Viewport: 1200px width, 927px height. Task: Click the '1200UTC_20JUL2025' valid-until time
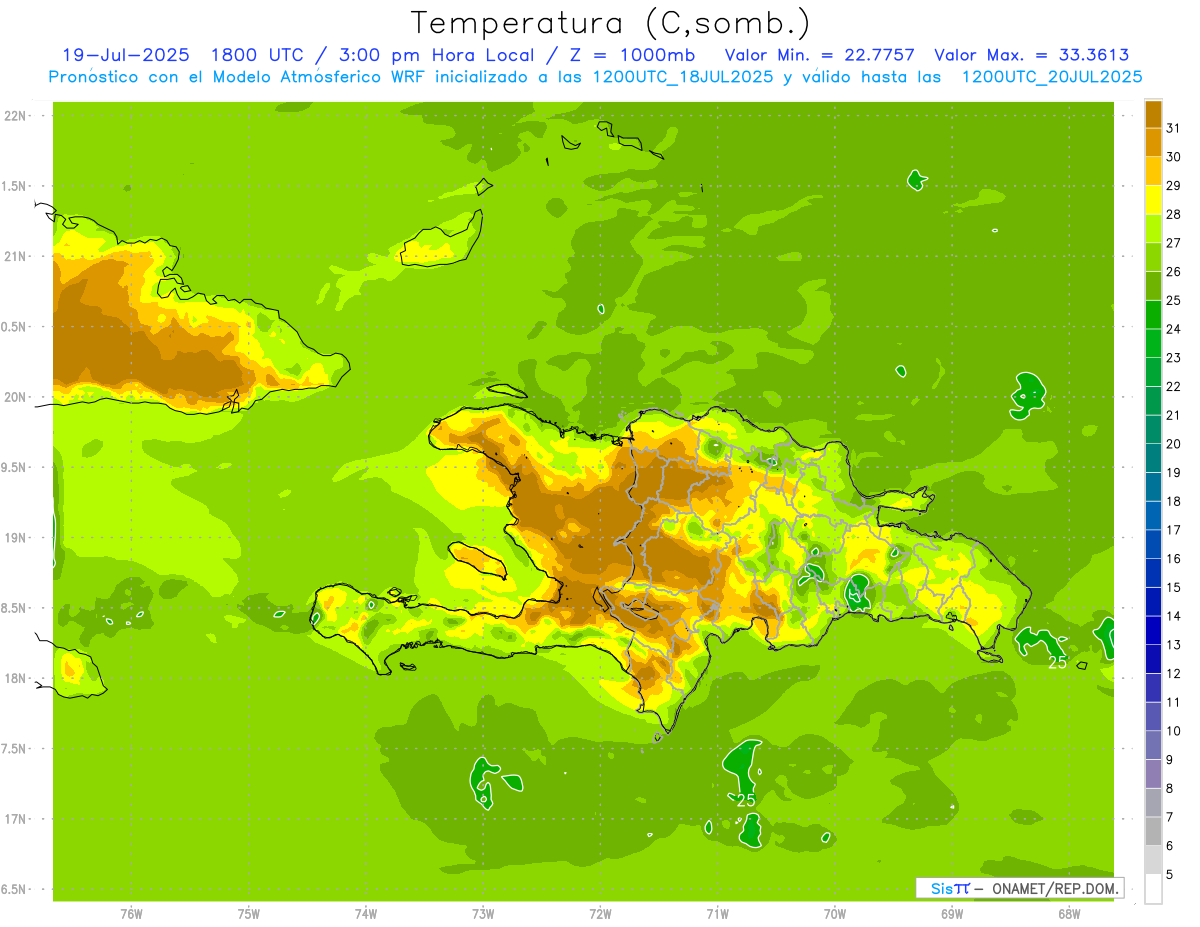[x=1052, y=77]
